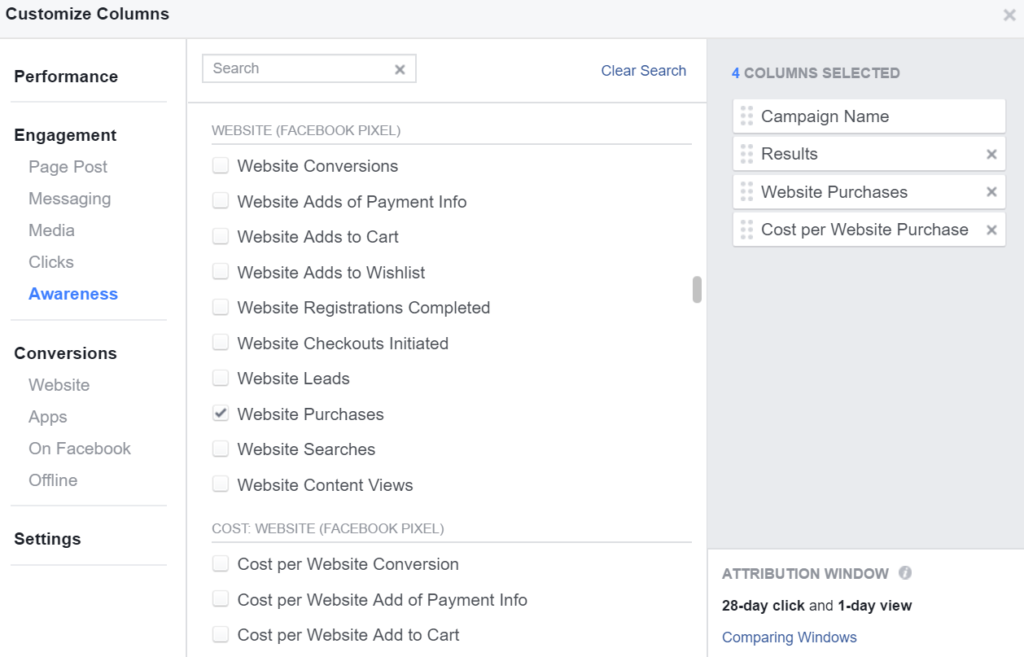Image resolution: width=1024 pixels, height=657 pixels.
Task: Uncheck the Website Purchases checkbox
Action: [x=221, y=413]
